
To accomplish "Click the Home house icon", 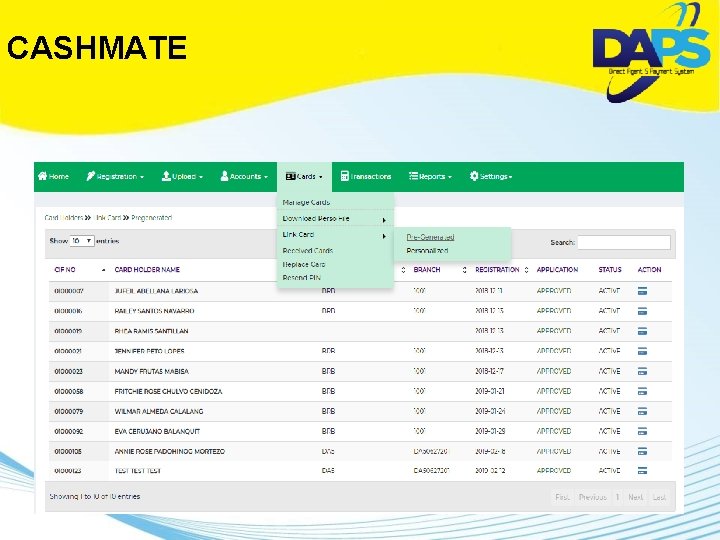I will pyautogui.click(x=43, y=176).
